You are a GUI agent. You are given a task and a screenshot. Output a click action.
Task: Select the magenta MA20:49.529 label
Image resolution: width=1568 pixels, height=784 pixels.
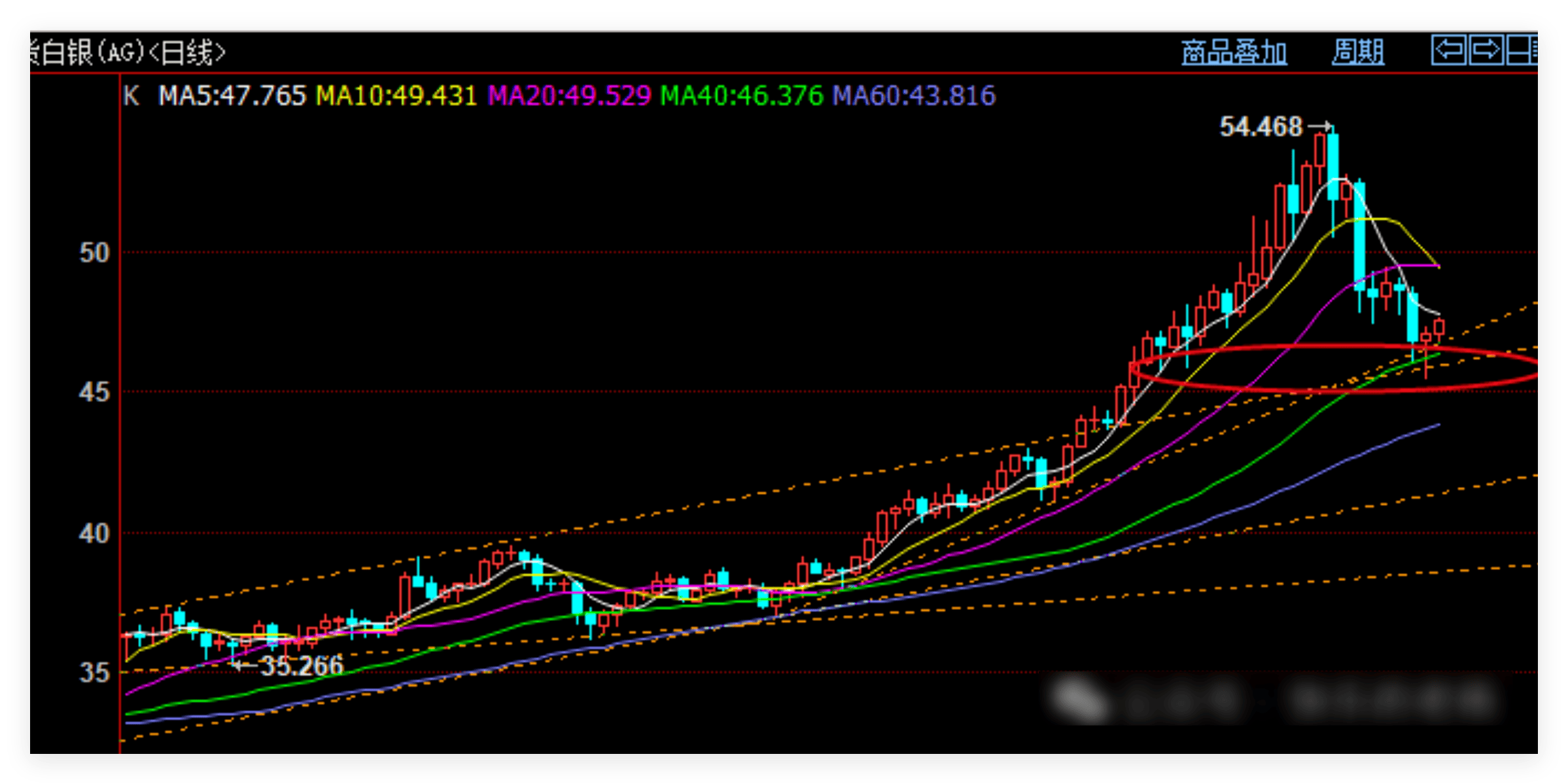[x=569, y=96]
